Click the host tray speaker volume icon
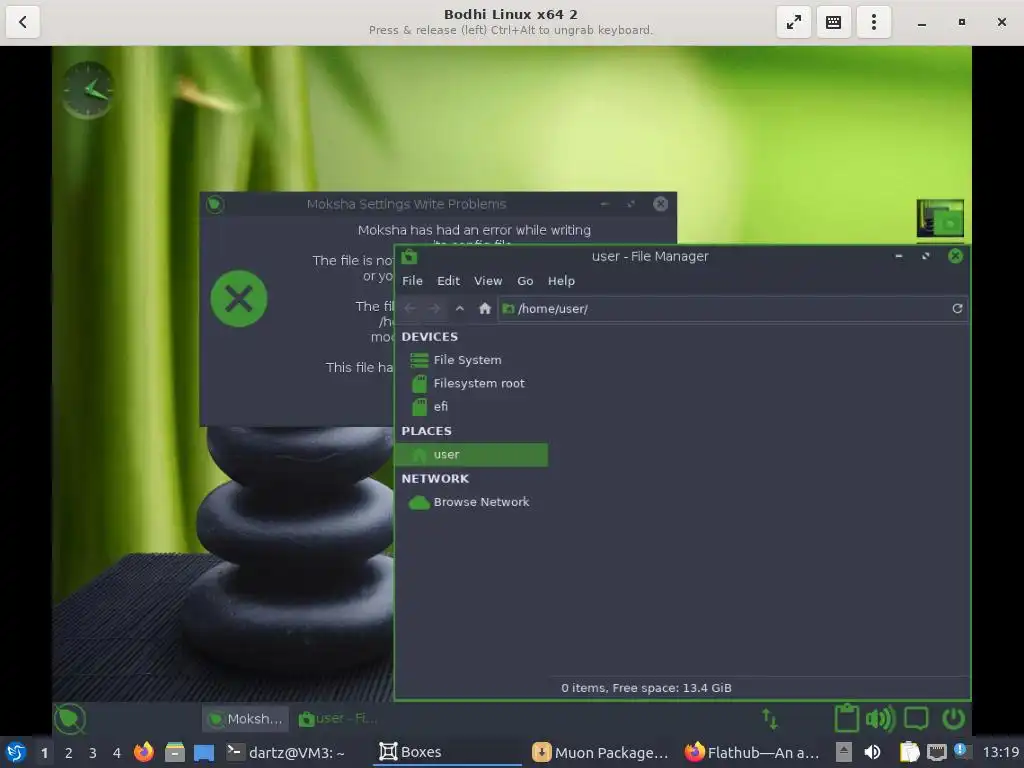The width and height of the screenshot is (1024, 768). pyautogui.click(x=872, y=752)
